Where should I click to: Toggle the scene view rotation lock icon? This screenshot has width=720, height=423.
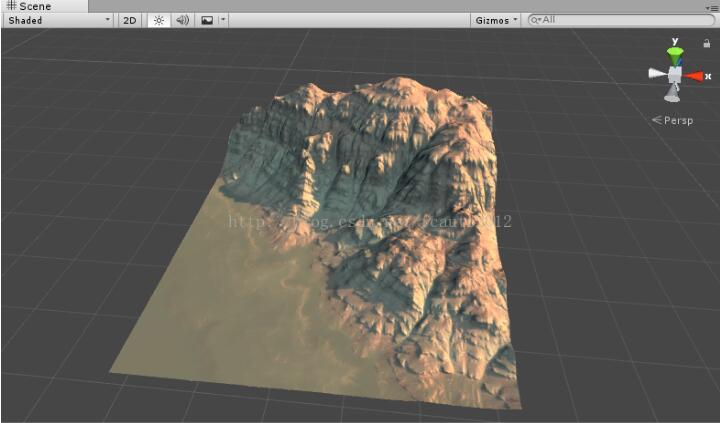point(707,43)
